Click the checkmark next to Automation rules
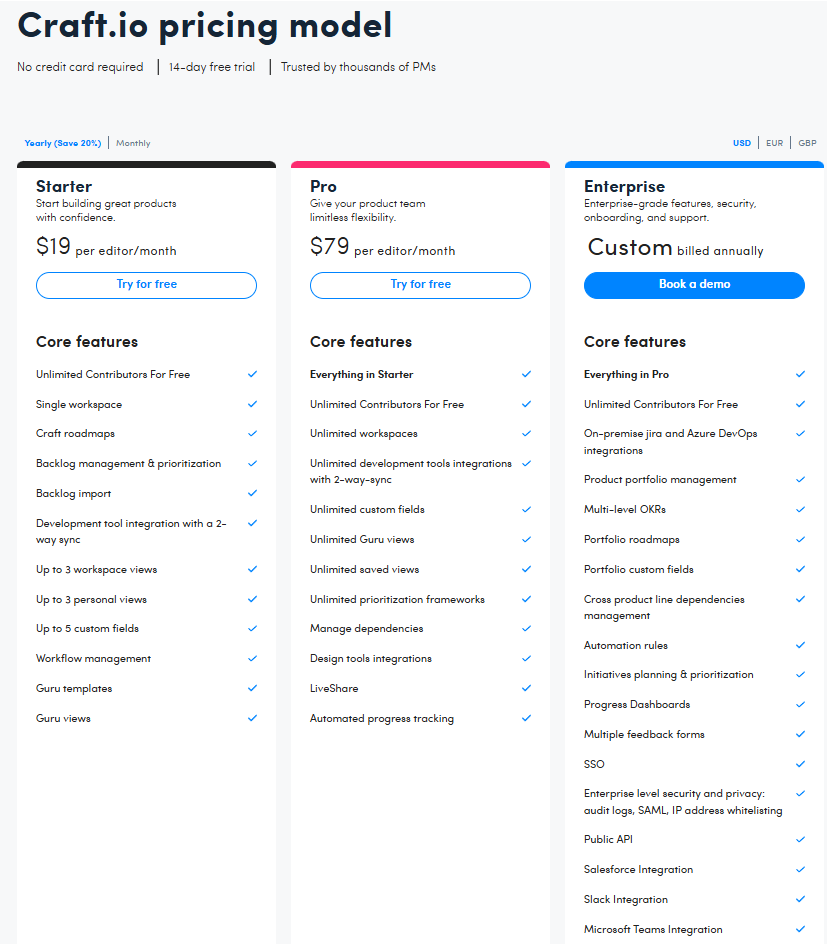827x944 pixels. pyautogui.click(x=800, y=644)
